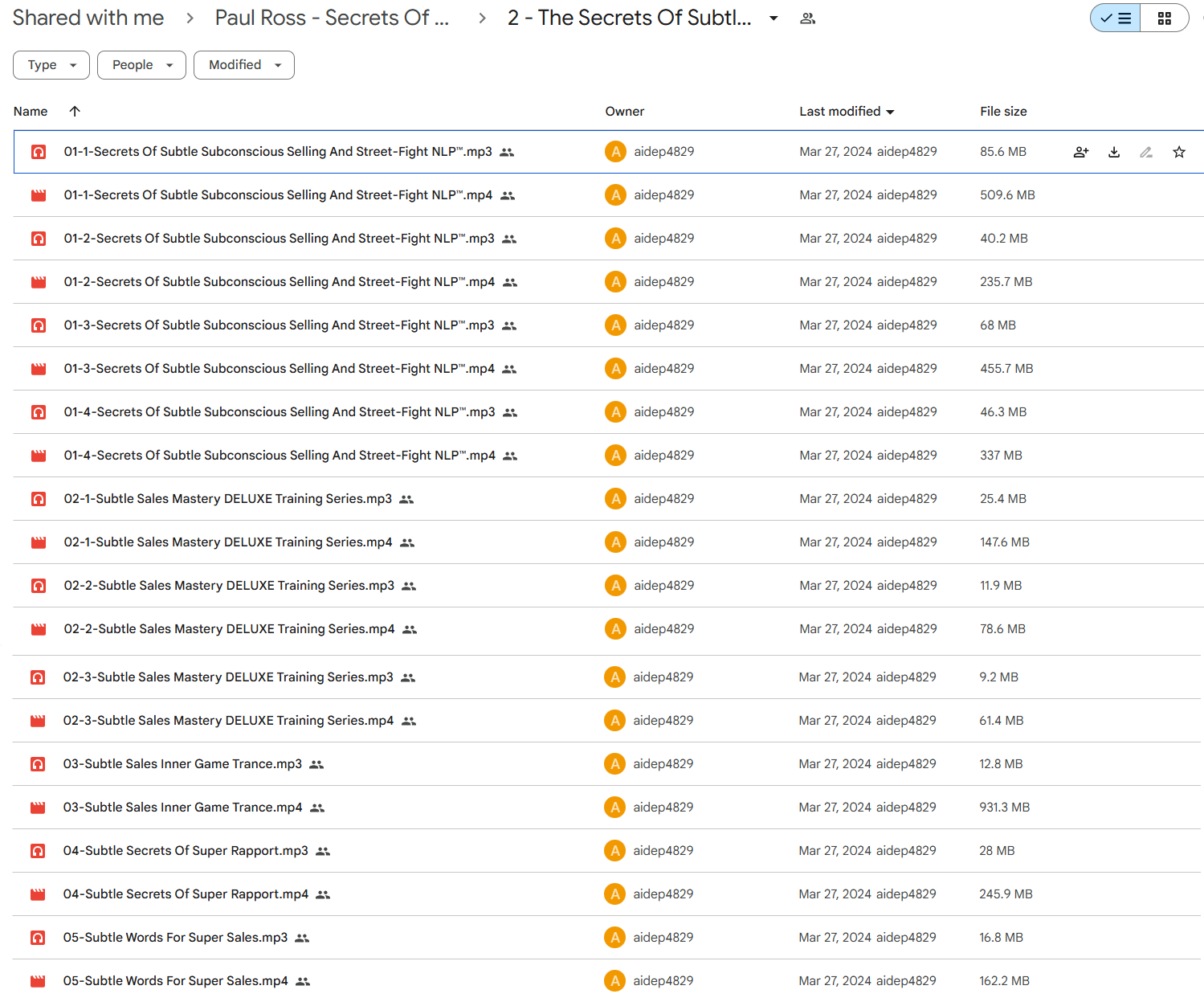Click video icon of 02-1 Subtle Sales mp4
The width and height of the screenshot is (1204, 1002).
click(39, 542)
